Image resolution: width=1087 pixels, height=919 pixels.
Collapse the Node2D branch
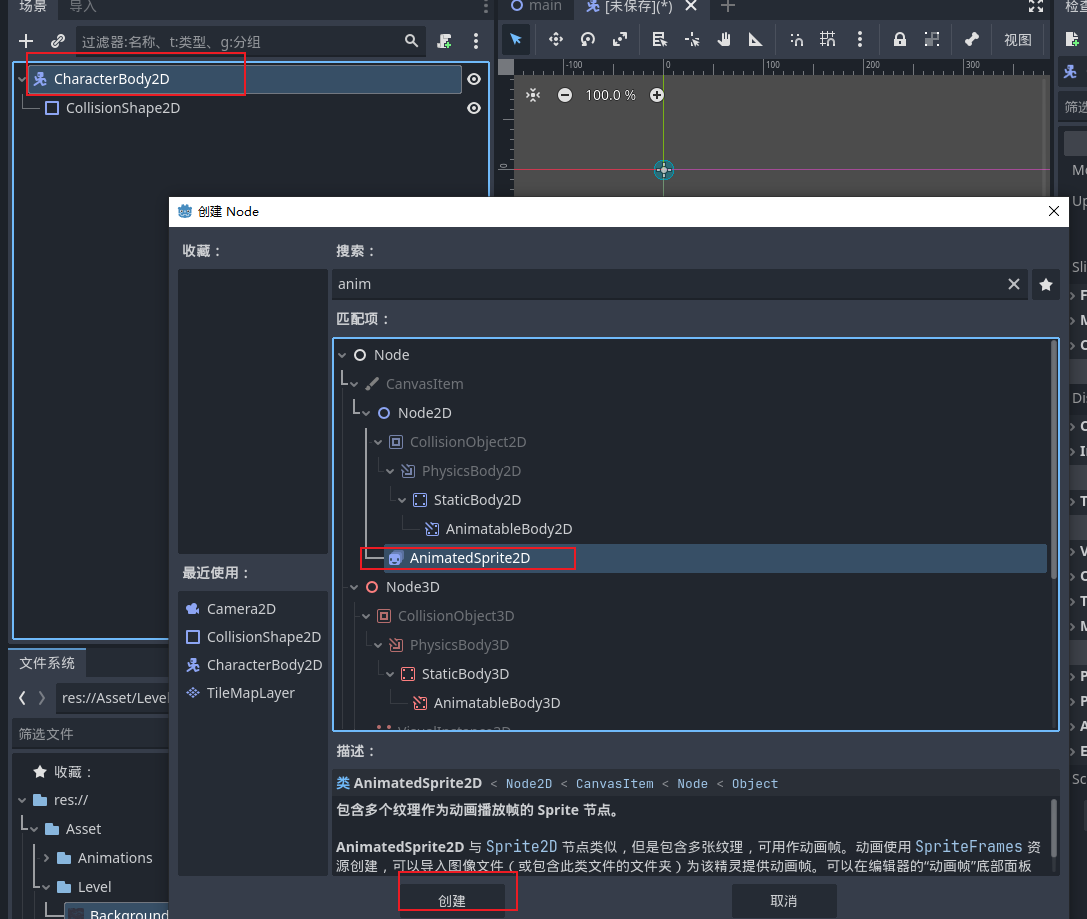pos(366,413)
